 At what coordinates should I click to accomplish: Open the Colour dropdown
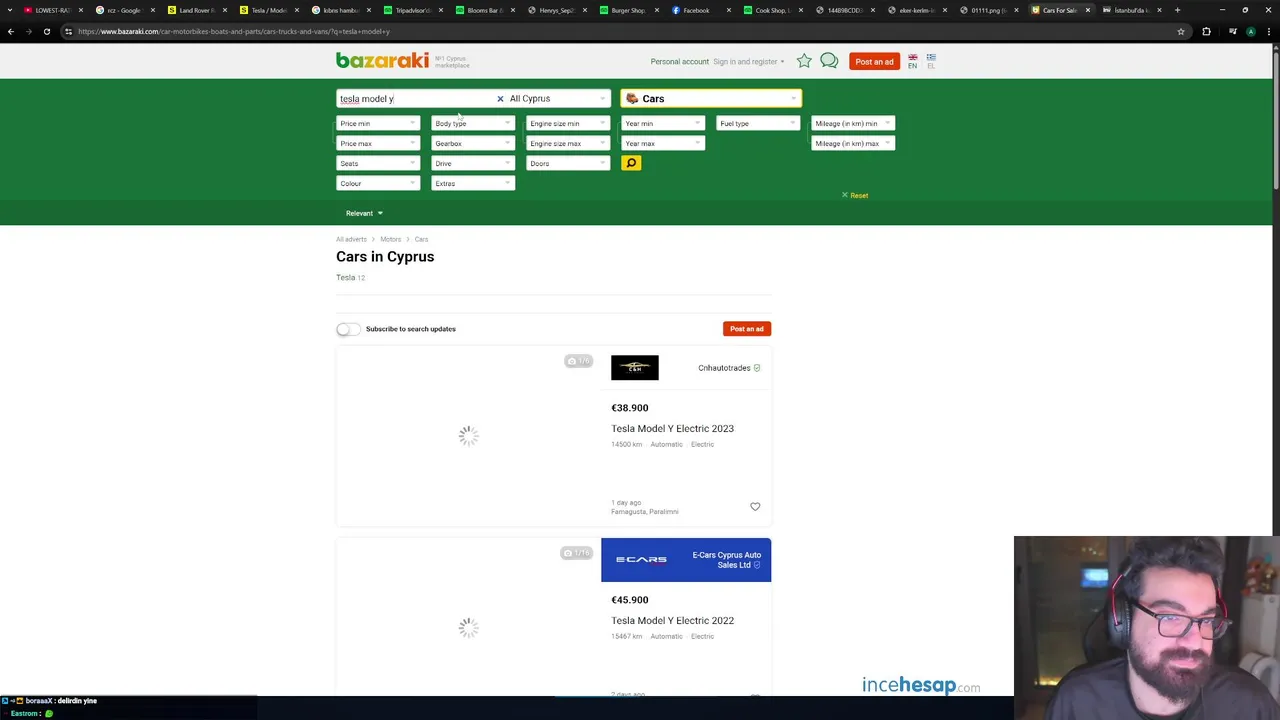tap(378, 183)
